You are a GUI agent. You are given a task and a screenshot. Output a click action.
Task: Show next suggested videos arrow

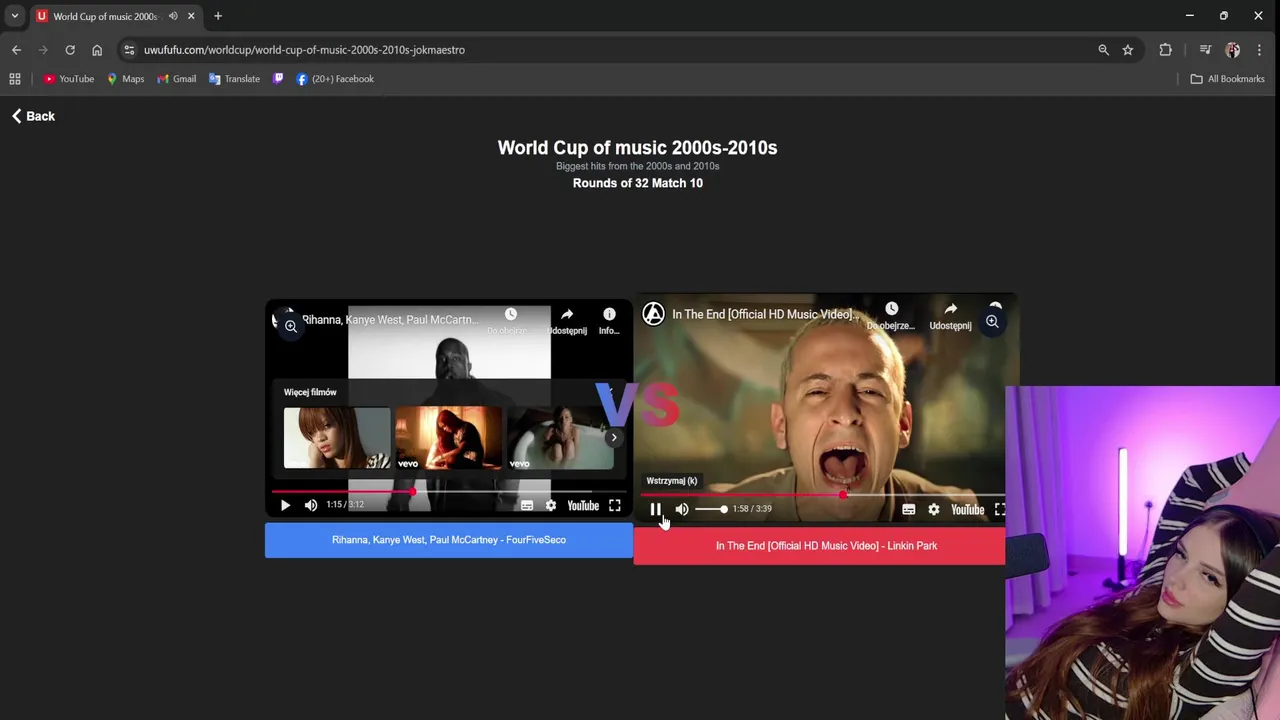click(614, 437)
